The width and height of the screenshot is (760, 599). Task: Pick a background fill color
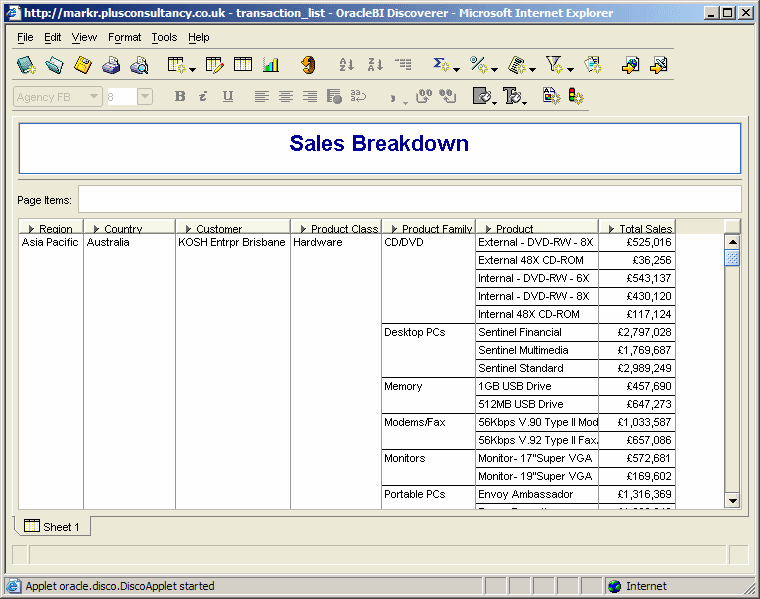point(484,96)
